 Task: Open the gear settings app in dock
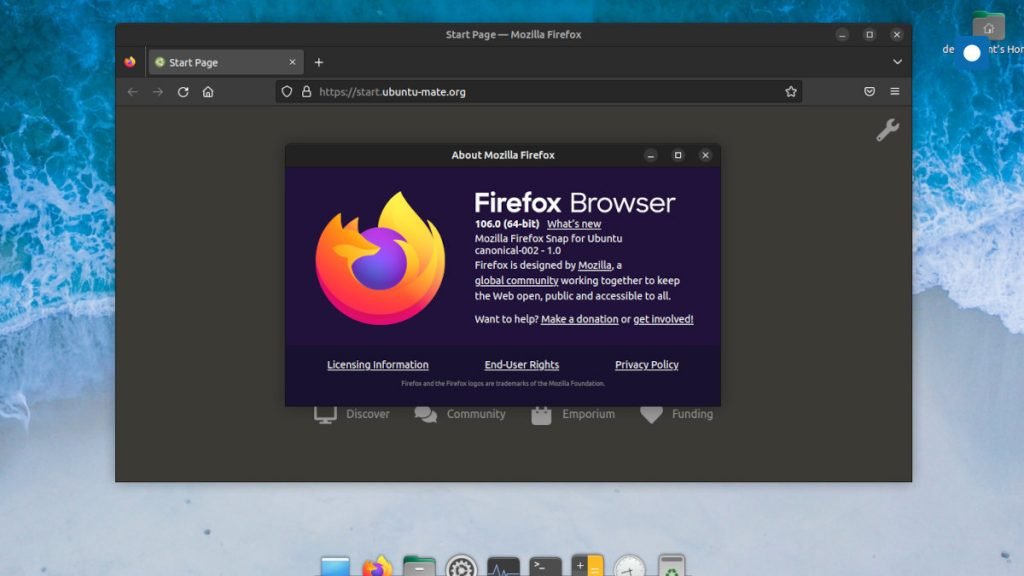[461, 566]
